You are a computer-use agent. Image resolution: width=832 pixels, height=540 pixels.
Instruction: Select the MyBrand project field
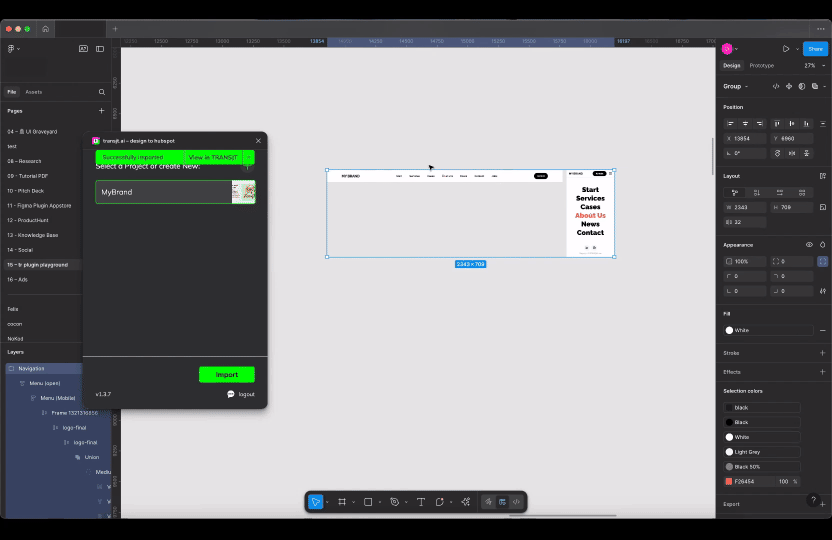(x=163, y=192)
